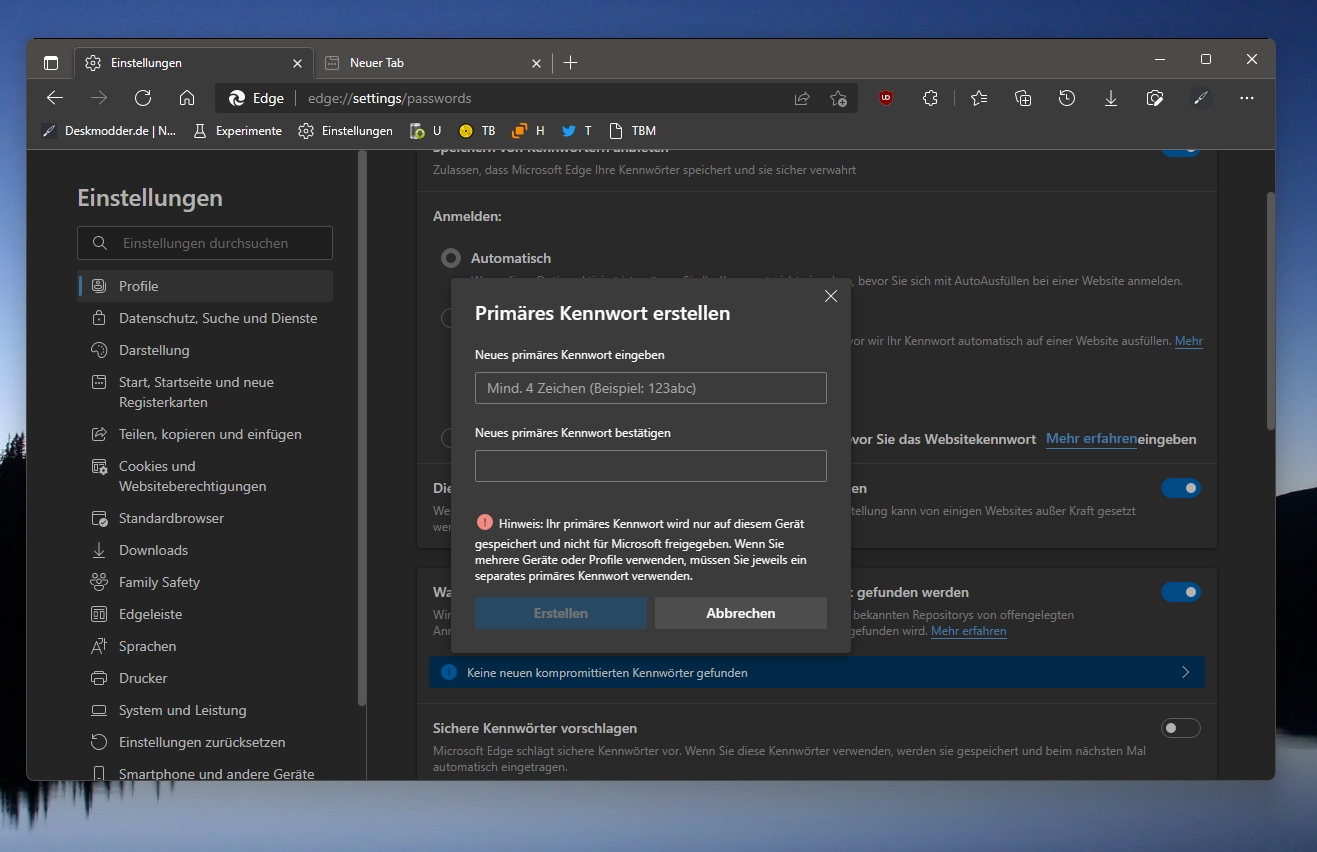Add this page to favorites star icon

pos(838,98)
